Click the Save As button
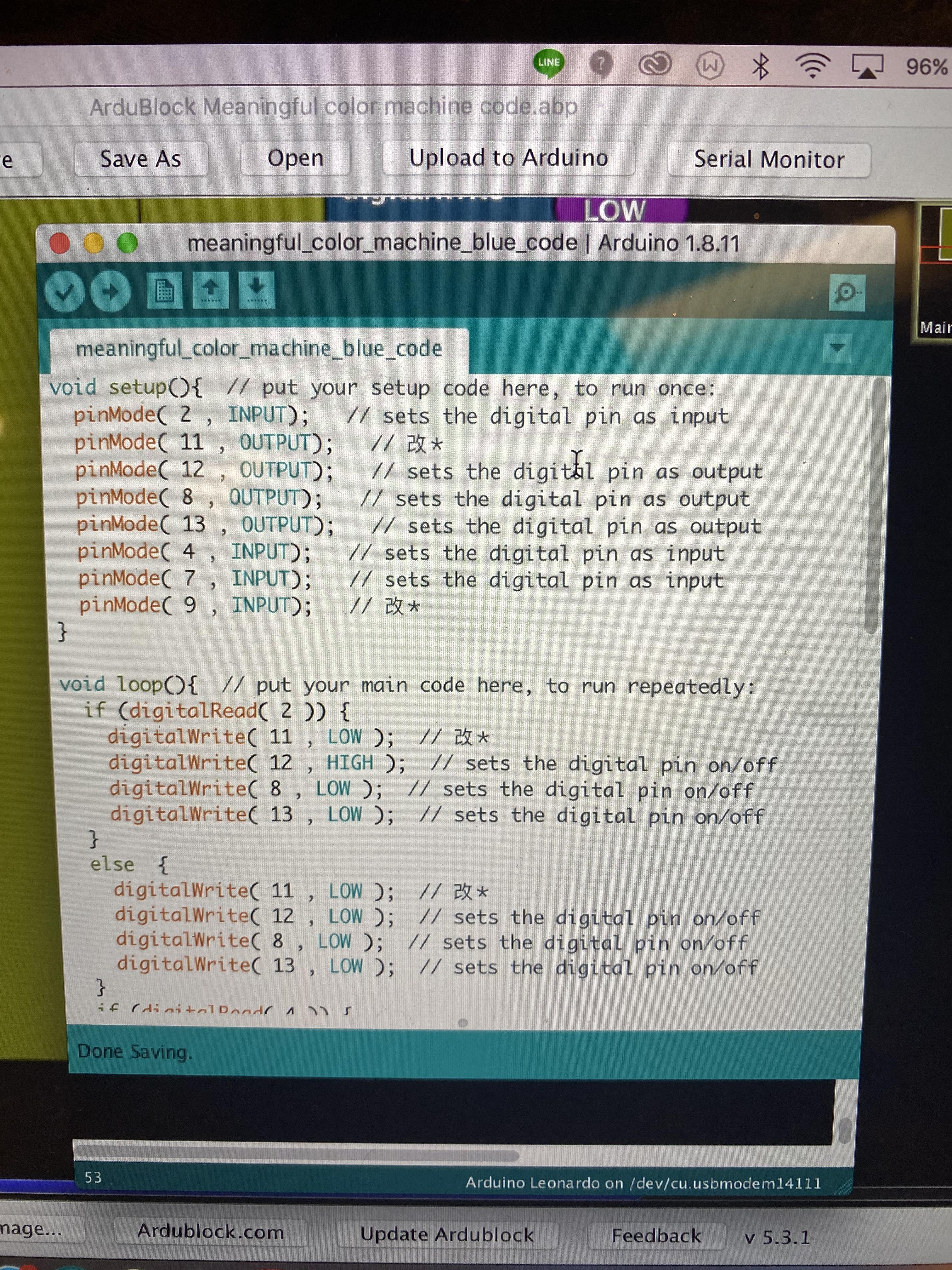This screenshot has height=1270, width=952. (x=141, y=159)
